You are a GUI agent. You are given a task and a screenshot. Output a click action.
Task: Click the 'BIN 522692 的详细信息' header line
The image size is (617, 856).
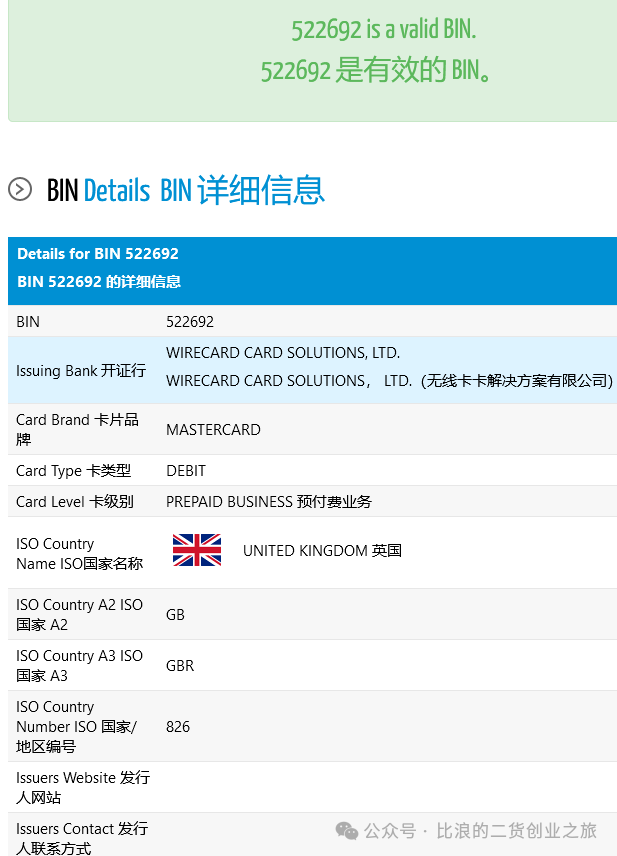tap(99, 282)
